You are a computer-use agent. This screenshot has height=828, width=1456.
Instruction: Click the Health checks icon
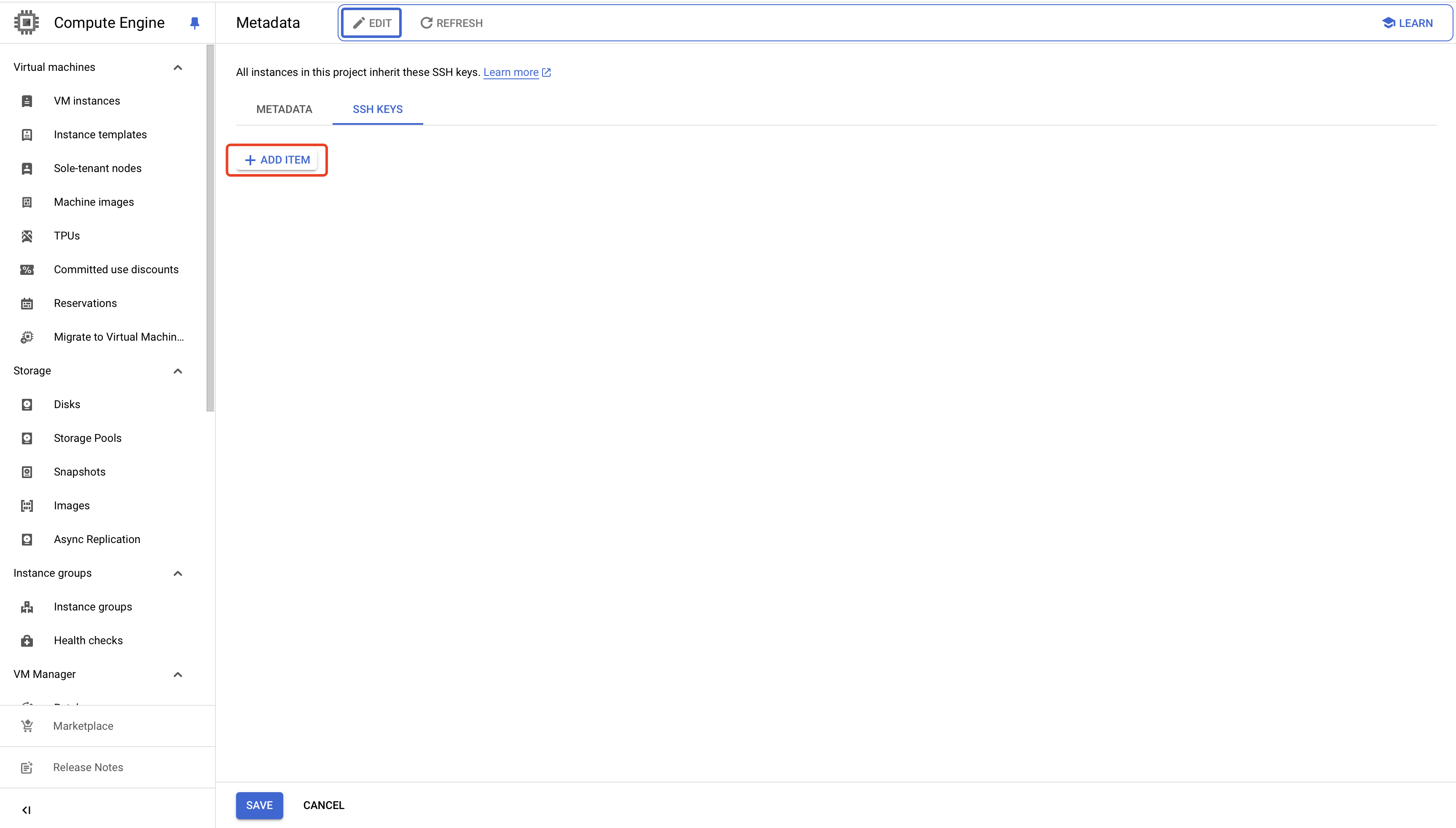(x=27, y=641)
